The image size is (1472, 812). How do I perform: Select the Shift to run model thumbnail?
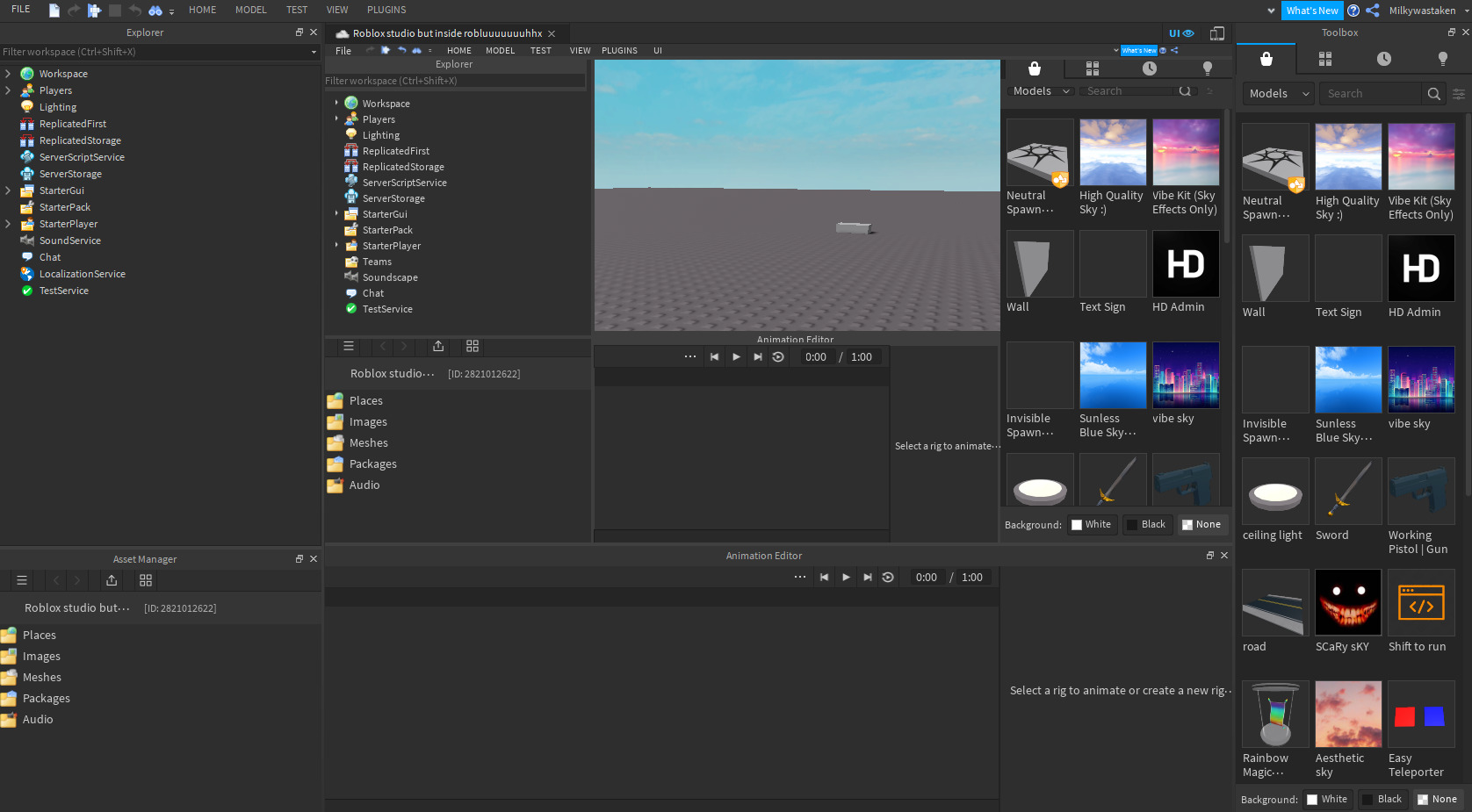(x=1421, y=602)
